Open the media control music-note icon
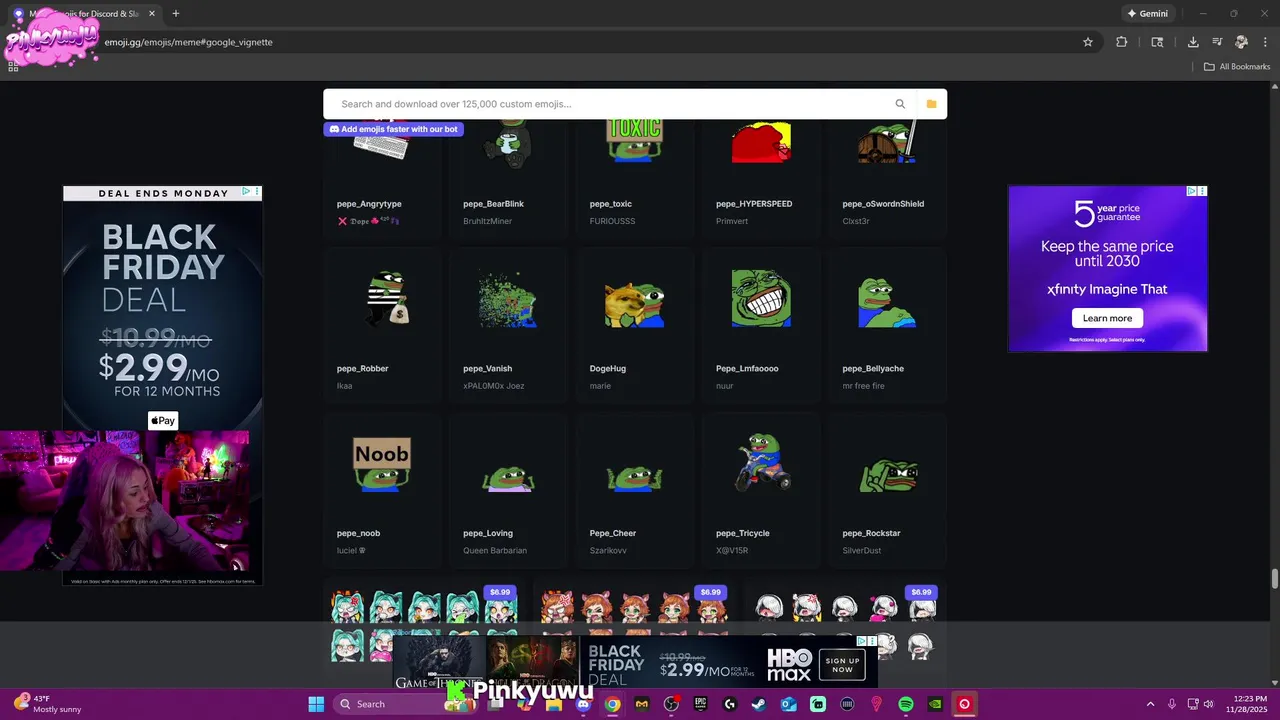 1217,42
